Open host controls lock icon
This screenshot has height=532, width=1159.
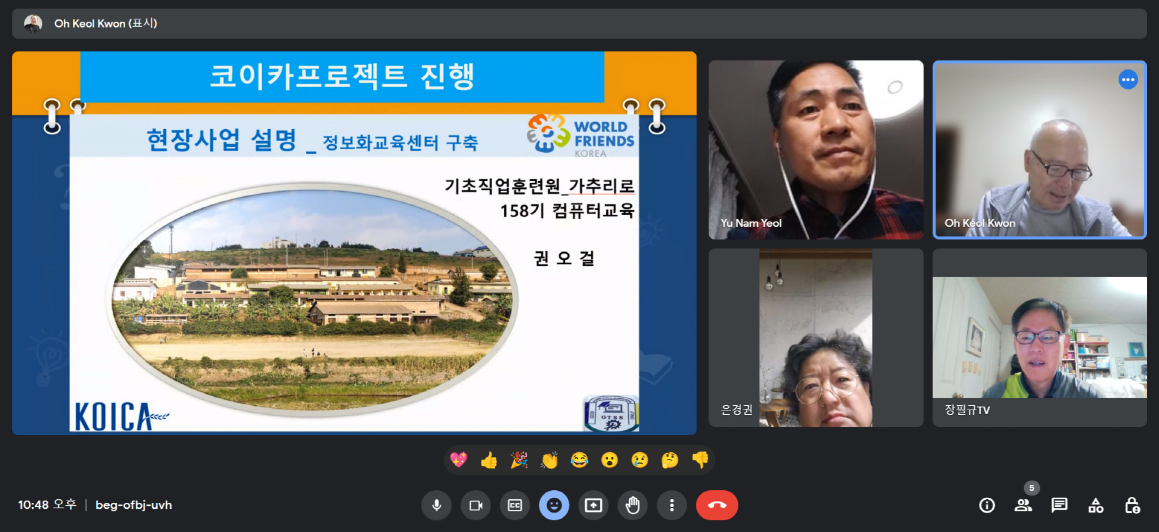tap(1131, 505)
